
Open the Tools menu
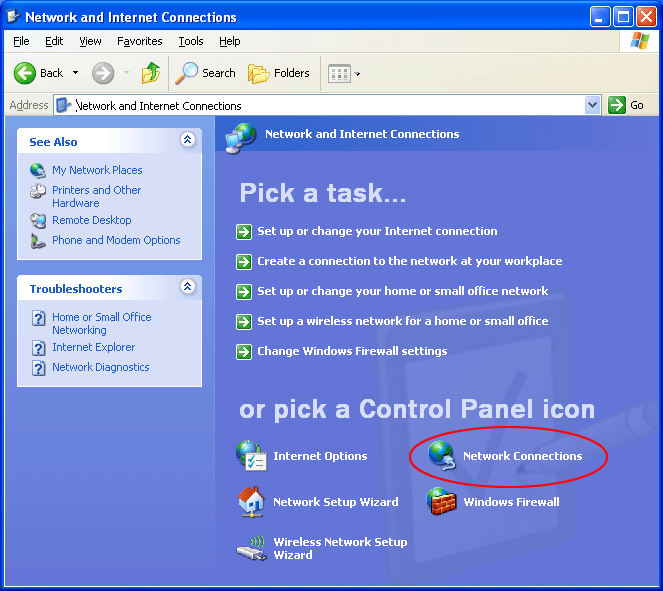pyautogui.click(x=191, y=41)
